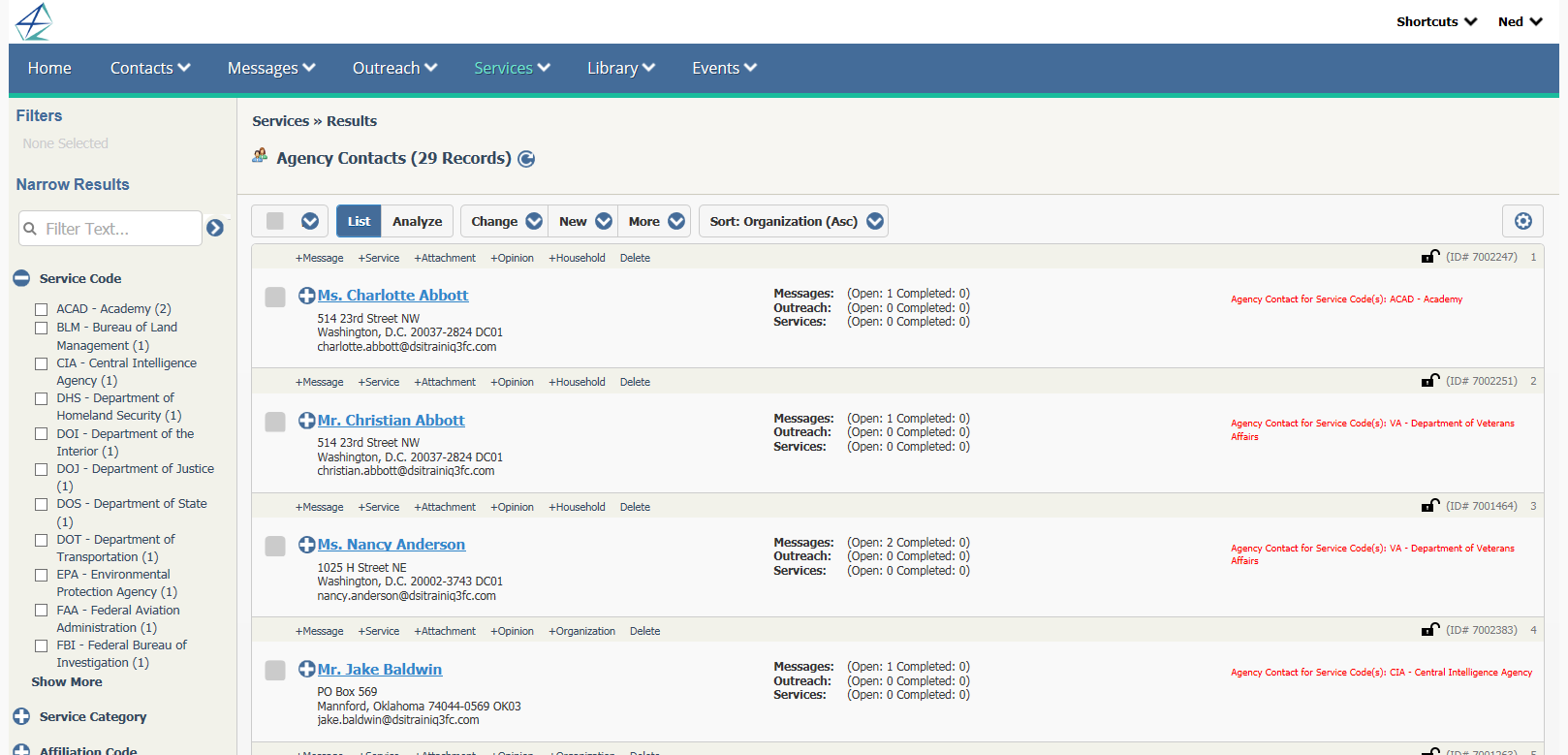Click the go arrow next to Filter Text
Screen dimensions: 1568x755
(x=215, y=228)
